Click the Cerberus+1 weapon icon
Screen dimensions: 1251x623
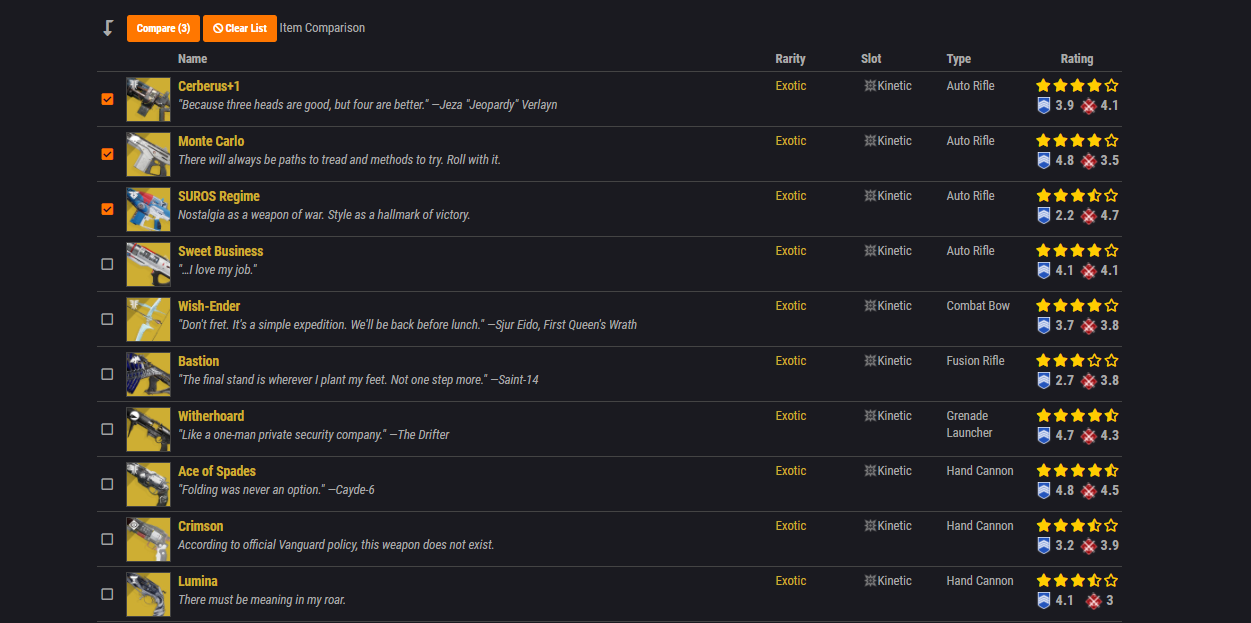tap(148, 99)
